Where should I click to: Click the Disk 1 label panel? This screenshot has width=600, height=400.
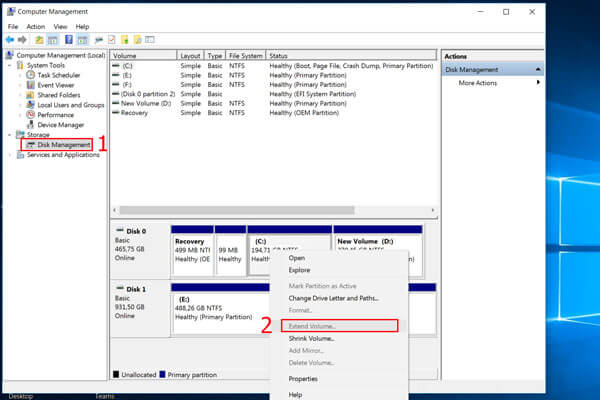(x=140, y=309)
